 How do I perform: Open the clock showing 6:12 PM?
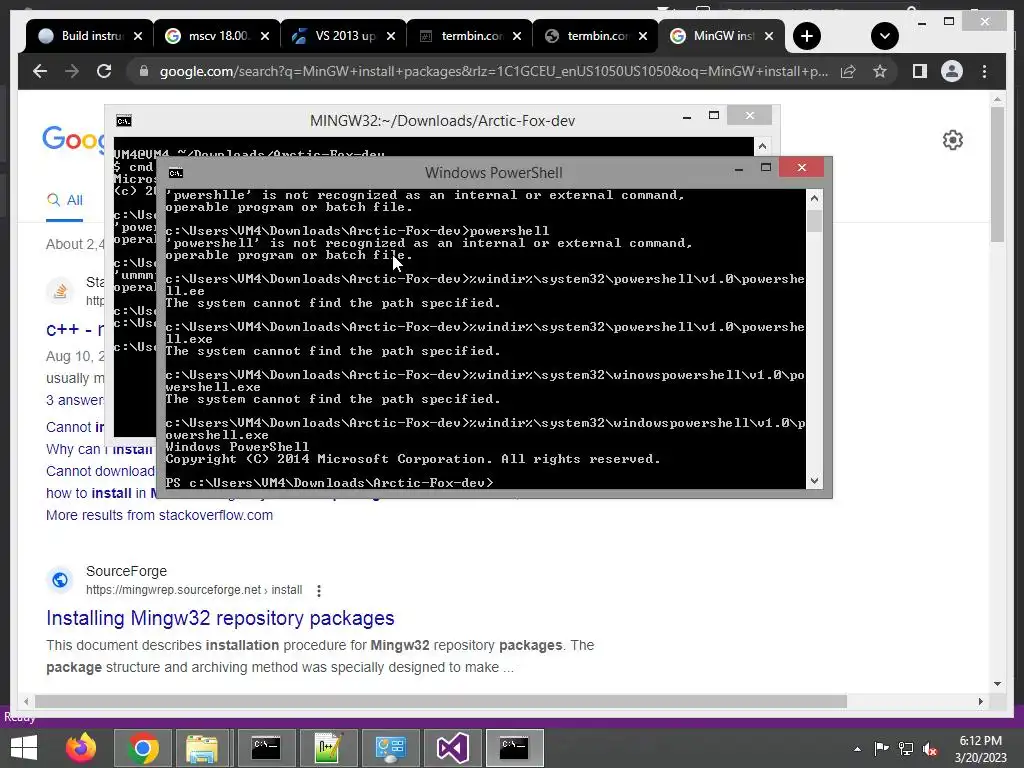coord(980,749)
